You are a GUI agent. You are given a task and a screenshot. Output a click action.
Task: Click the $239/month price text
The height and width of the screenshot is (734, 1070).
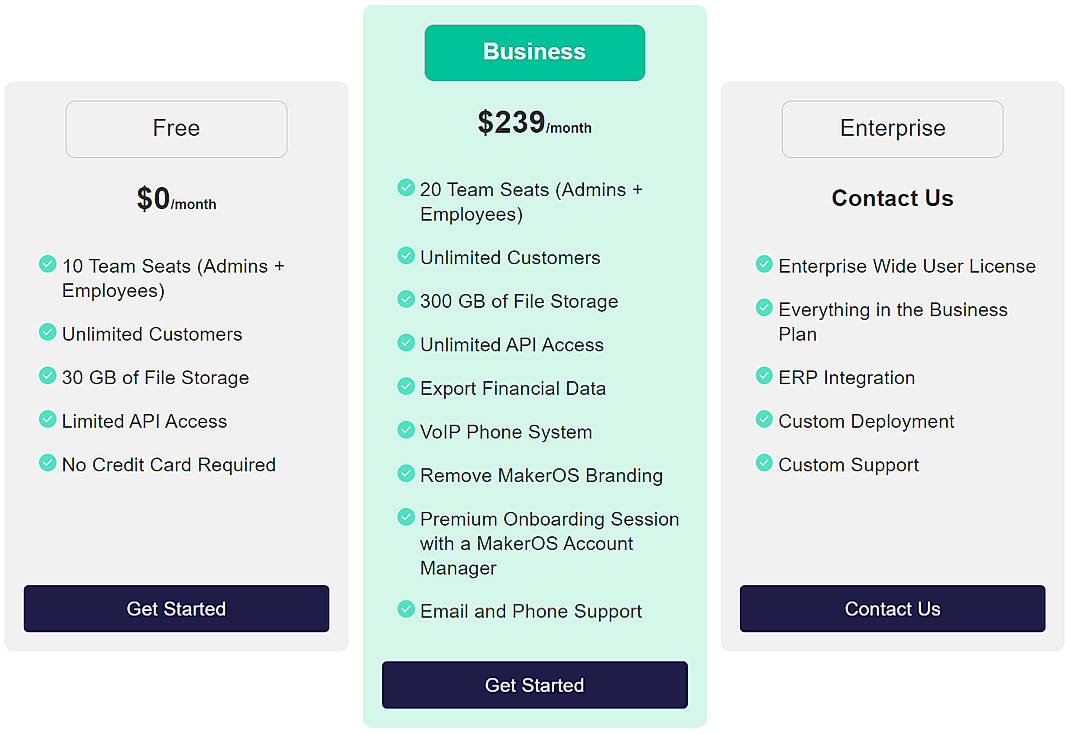(534, 122)
